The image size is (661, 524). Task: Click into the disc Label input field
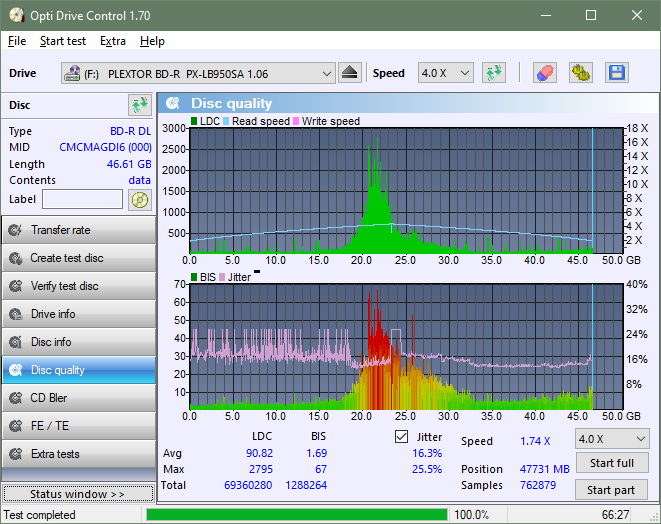point(83,199)
